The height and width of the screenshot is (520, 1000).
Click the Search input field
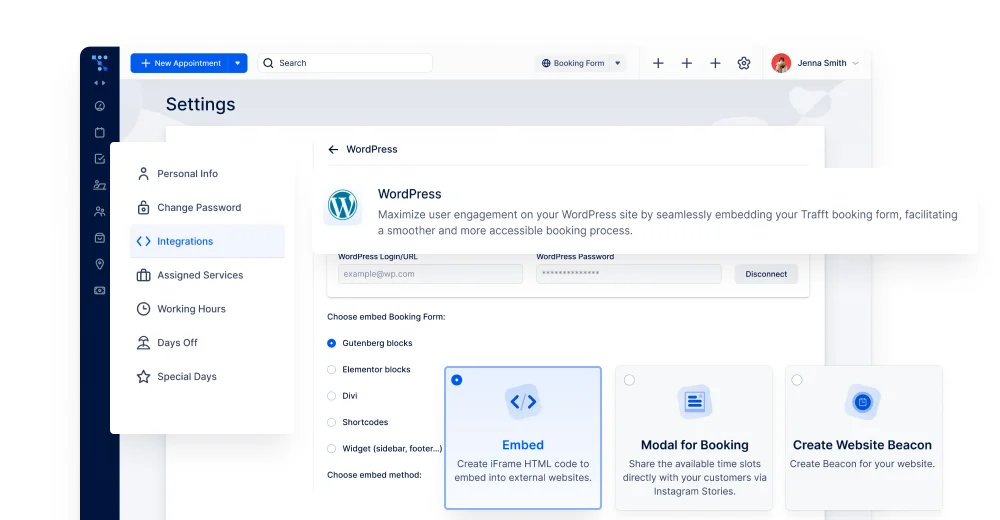coord(345,63)
